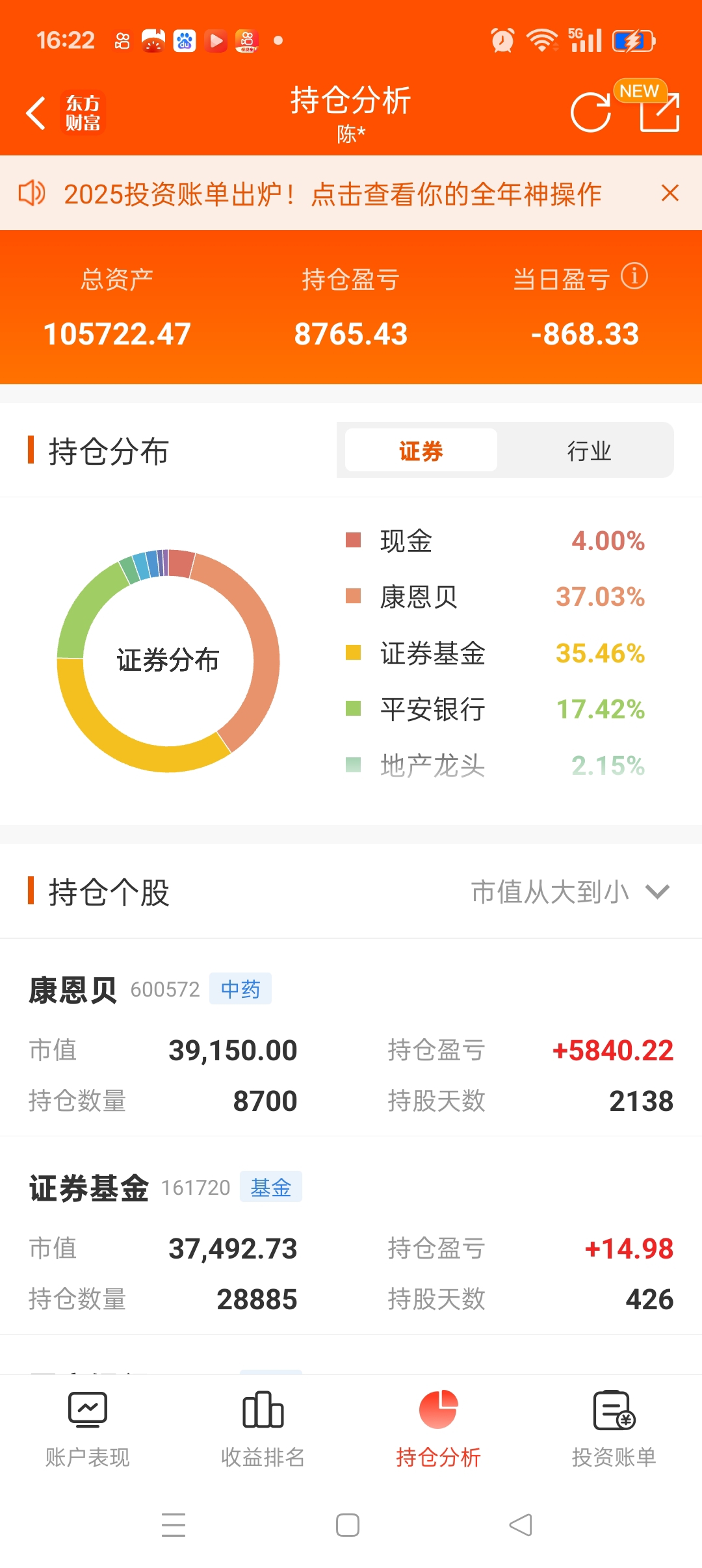
Task: Tap the 平安银行 17.42% legend percentage
Action: [600, 709]
